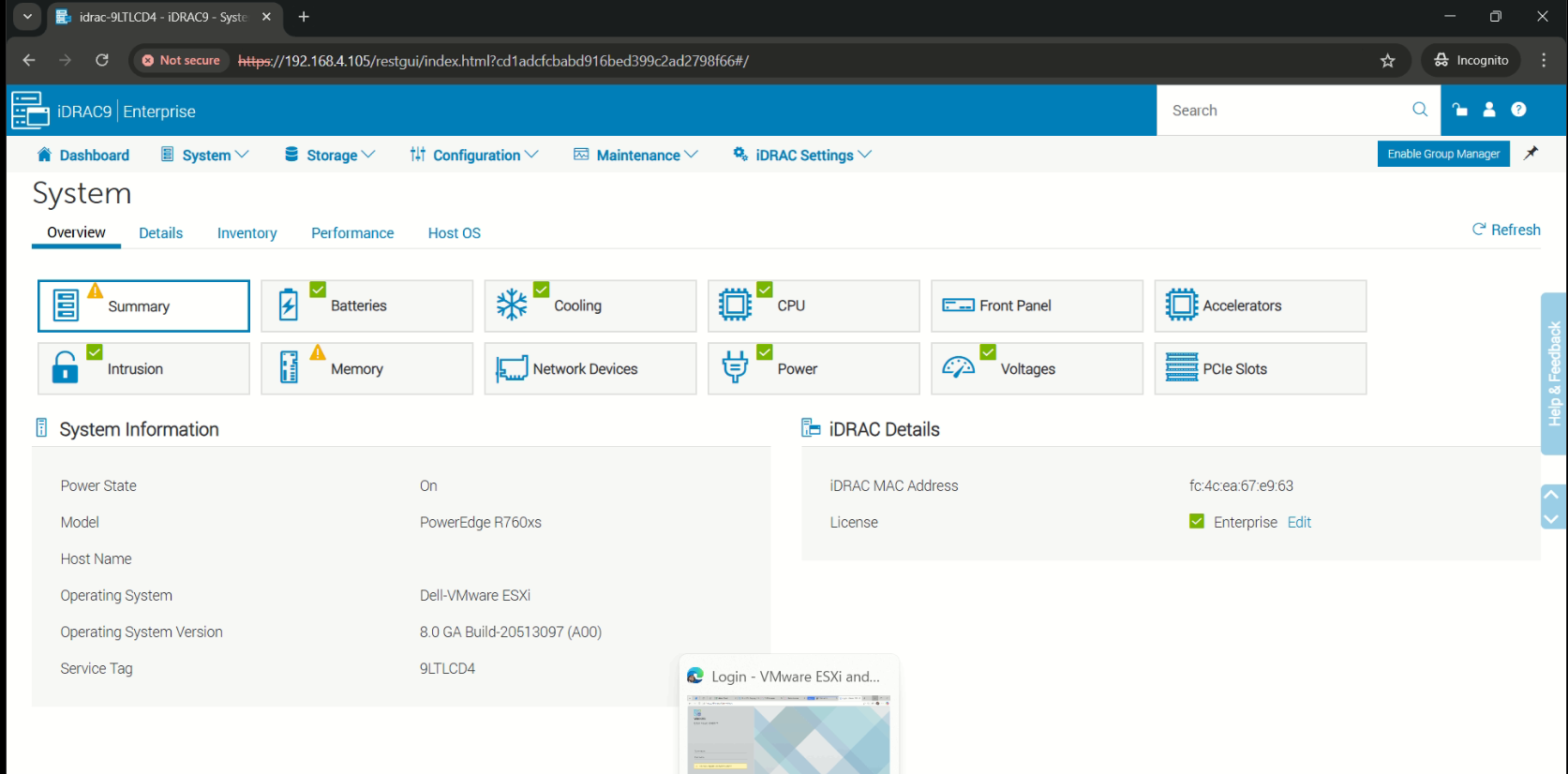Image resolution: width=1568 pixels, height=774 pixels.
Task: Select the Batteries status tile
Action: click(366, 305)
